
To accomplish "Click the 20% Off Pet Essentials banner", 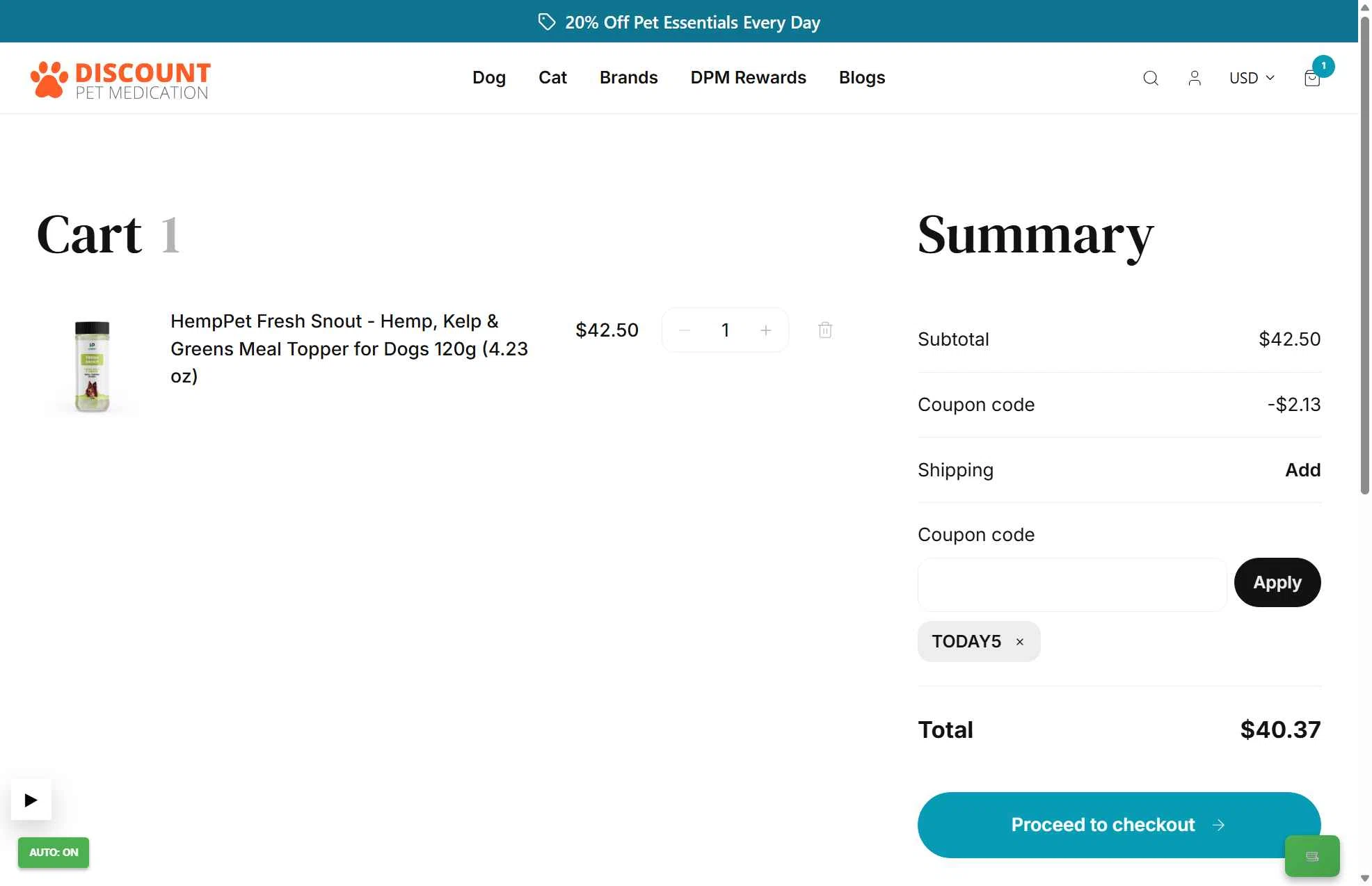I will click(x=679, y=22).
